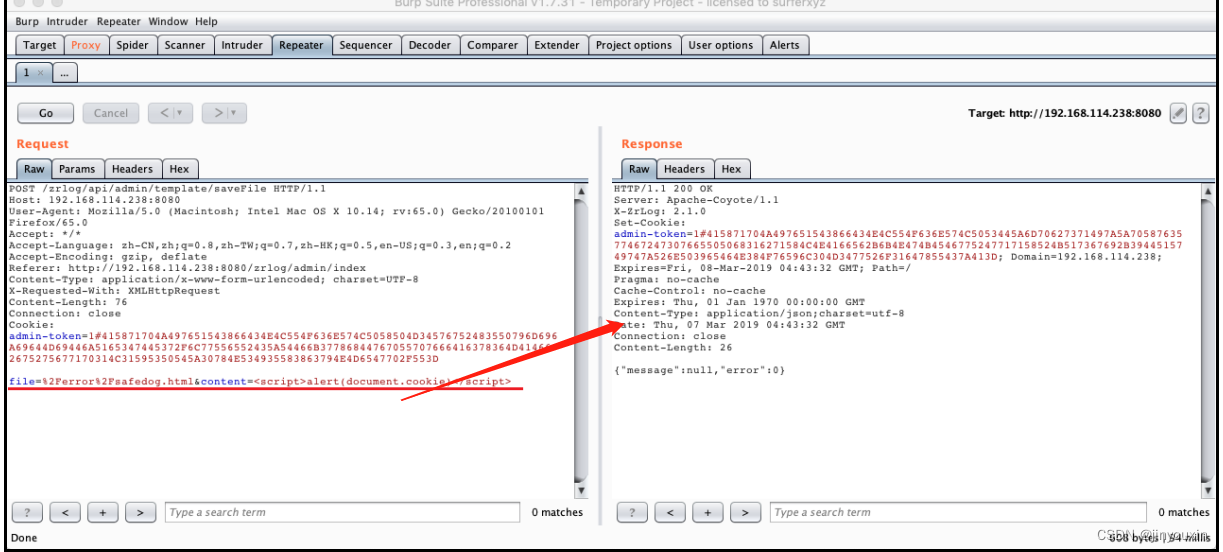This screenshot has height=552, width=1223.
Task: Open the Intruder menu in menu bar
Action: tap(67, 21)
